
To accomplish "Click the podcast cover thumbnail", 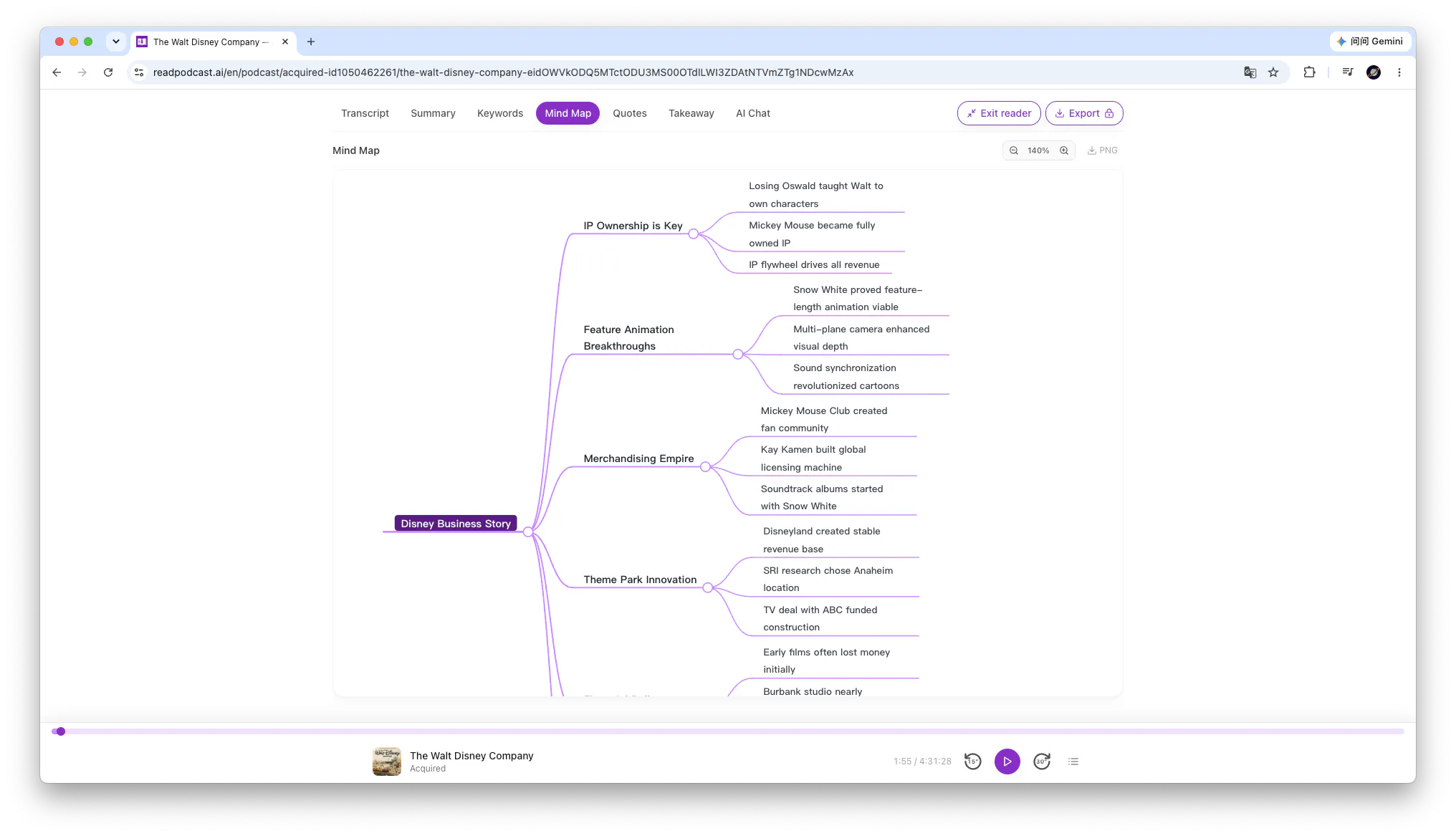I will click(387, 761).
